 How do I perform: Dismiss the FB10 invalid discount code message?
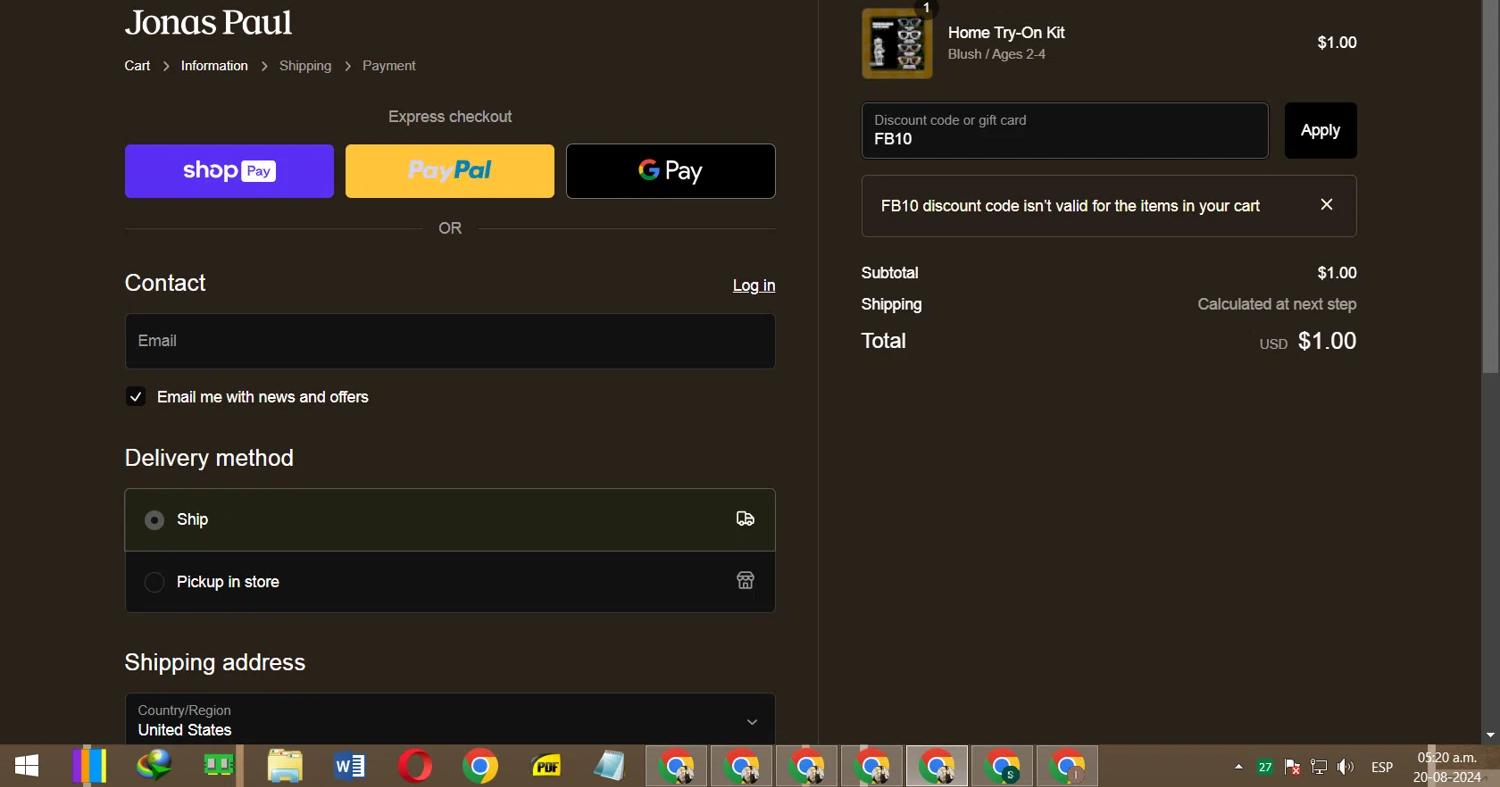click(x=1326, y=205)
